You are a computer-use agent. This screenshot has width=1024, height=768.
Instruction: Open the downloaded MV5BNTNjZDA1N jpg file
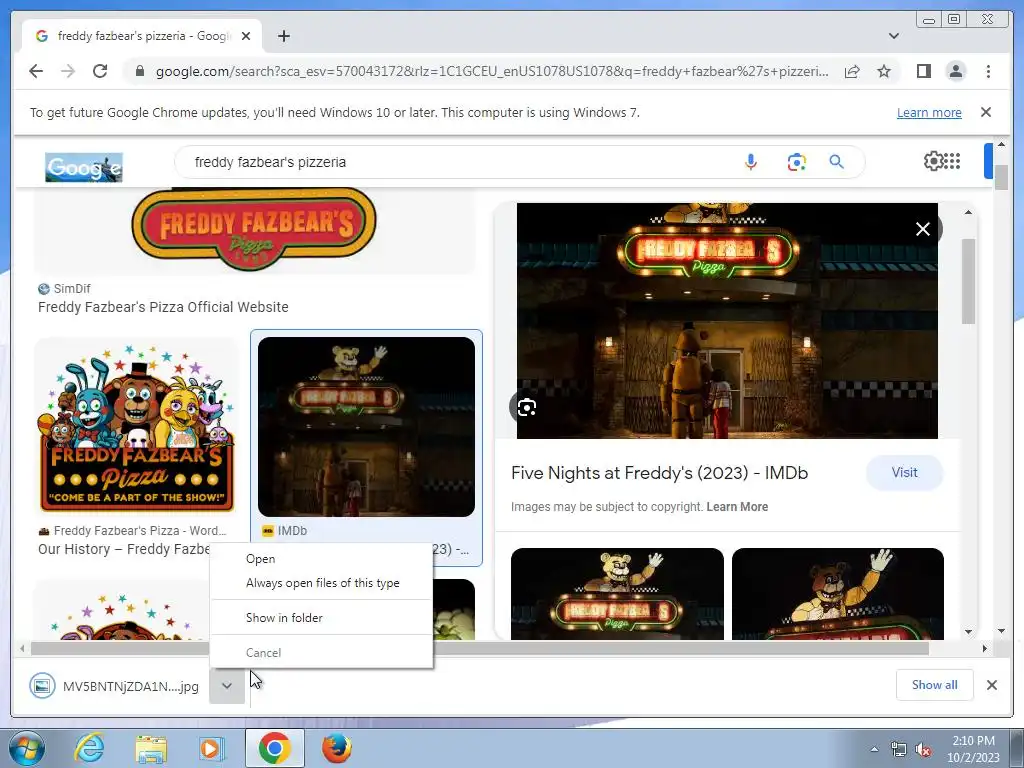(x=114, y=686)
